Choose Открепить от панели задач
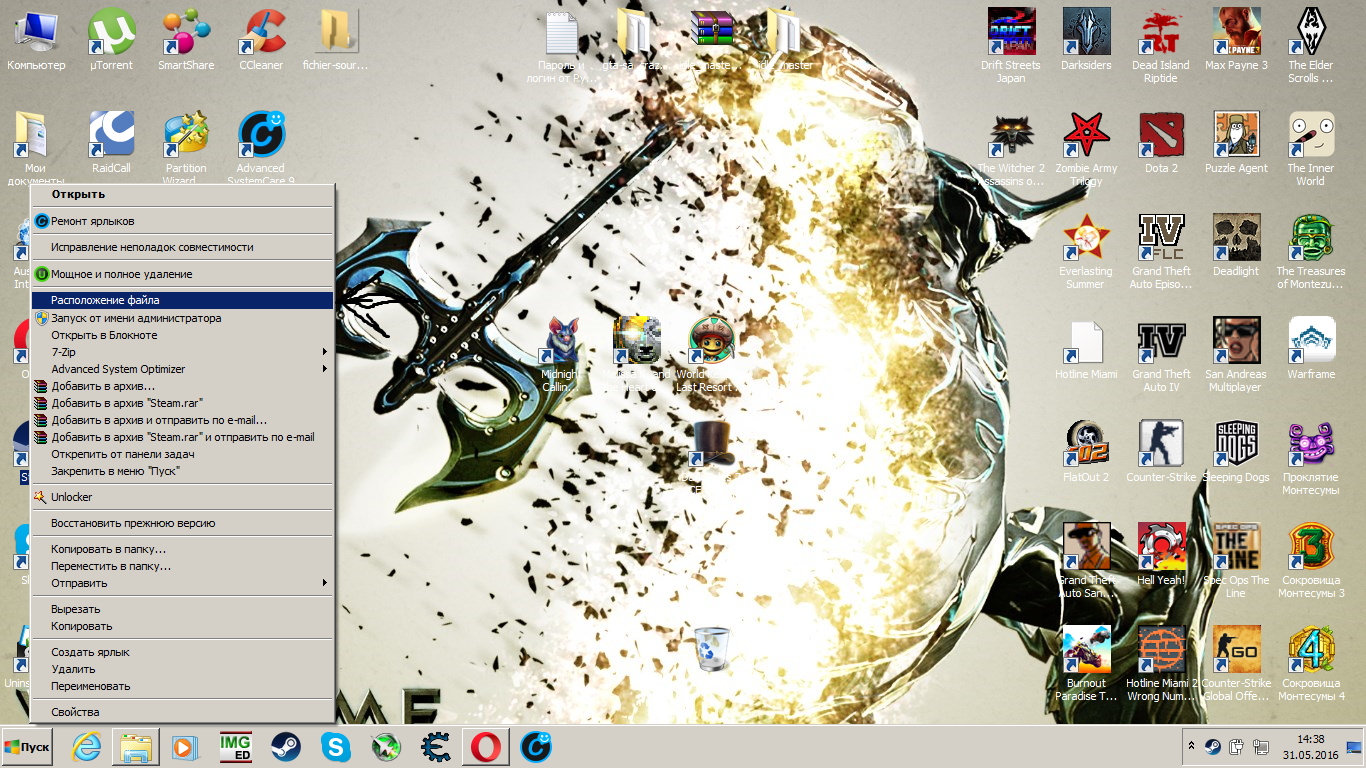Viewport: 1366px width, 768px height. click(x=181, y=454)
